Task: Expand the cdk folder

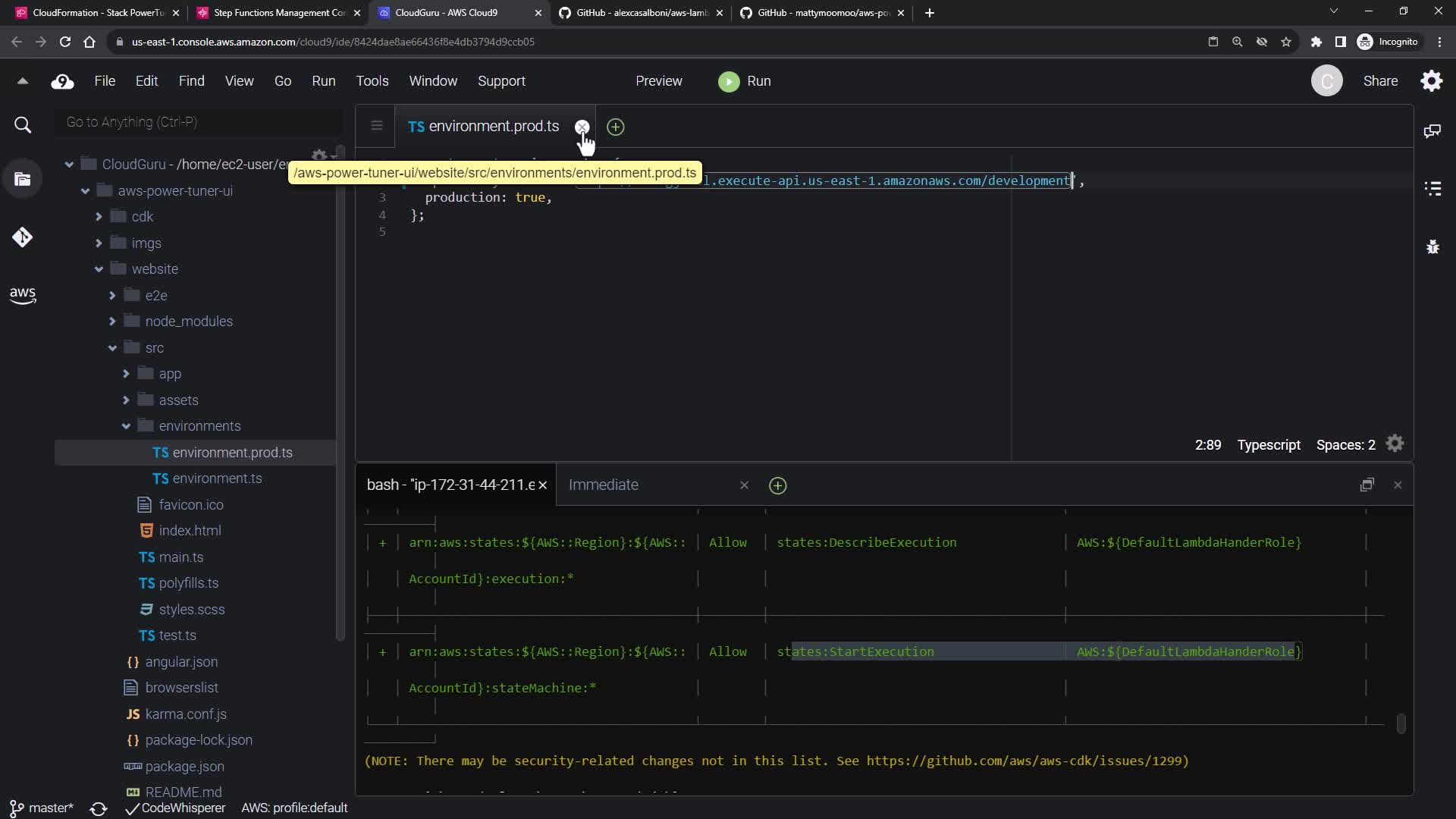Action: (99, 217)
